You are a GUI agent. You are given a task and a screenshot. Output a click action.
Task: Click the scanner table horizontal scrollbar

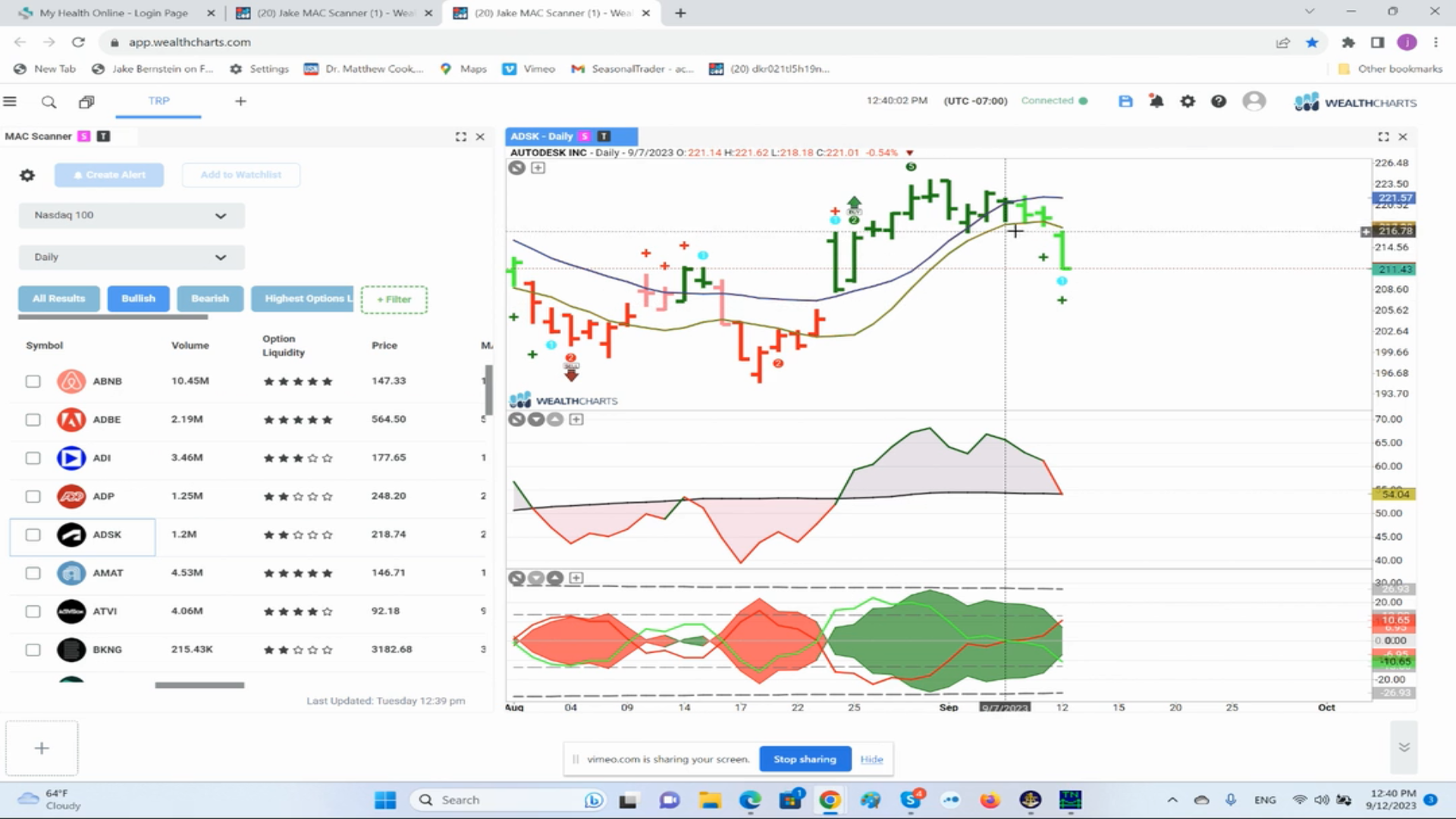click(x=199, y=686)
